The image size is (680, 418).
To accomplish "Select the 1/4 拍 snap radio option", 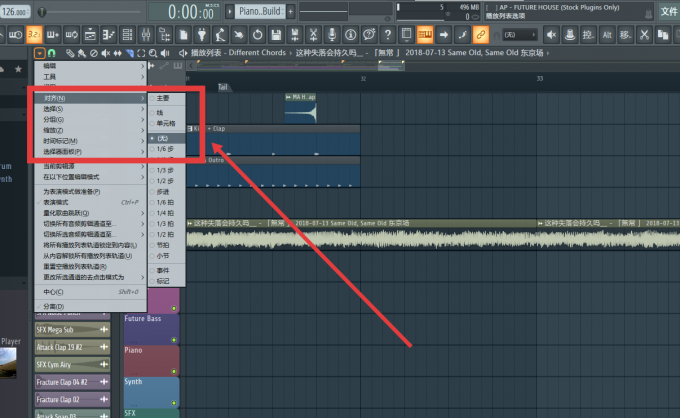I will (x=167, y=213).
